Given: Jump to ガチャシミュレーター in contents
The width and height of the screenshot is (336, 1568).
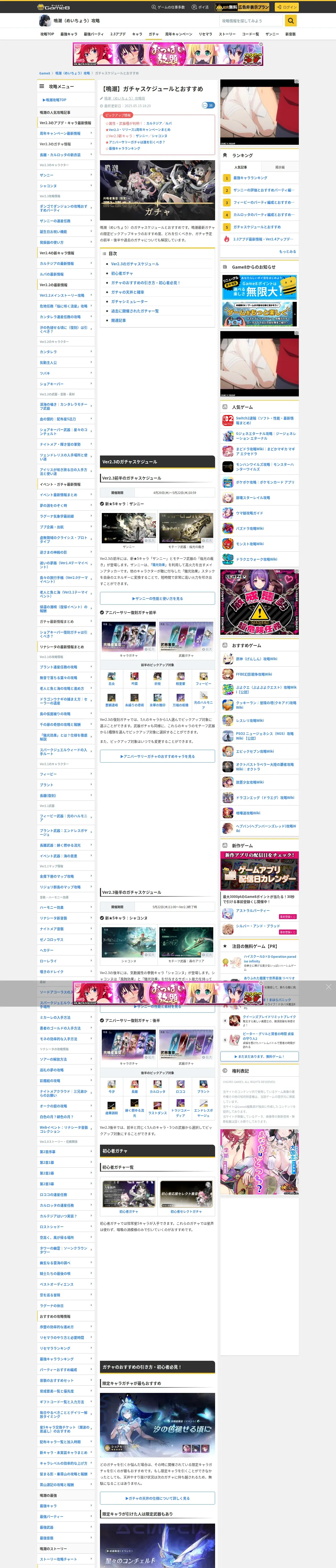Looking at the screenshot, I should (x=129, y=301).
